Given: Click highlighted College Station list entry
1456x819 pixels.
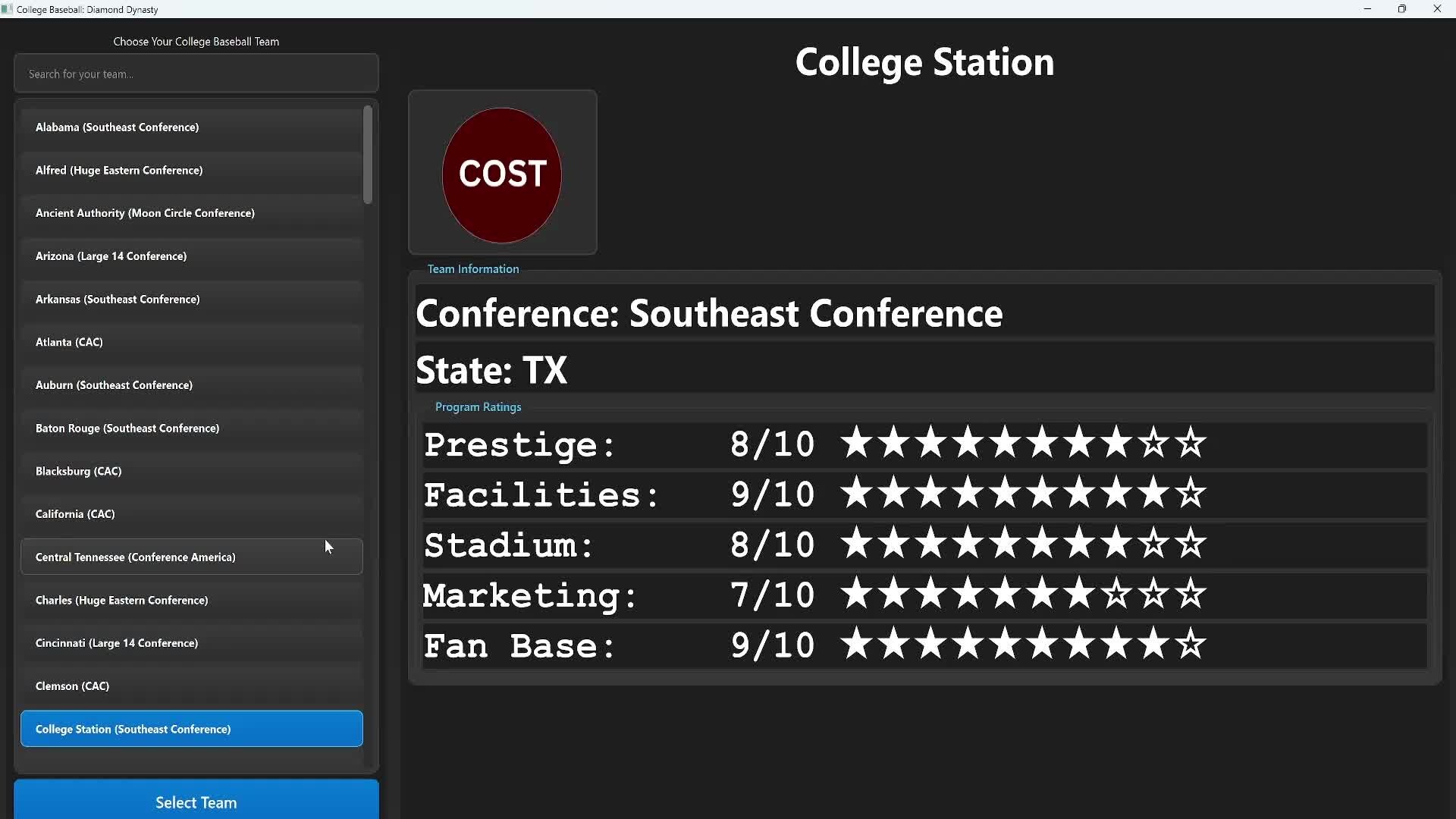Looking at the screenshot, I should tap(191, 729).
